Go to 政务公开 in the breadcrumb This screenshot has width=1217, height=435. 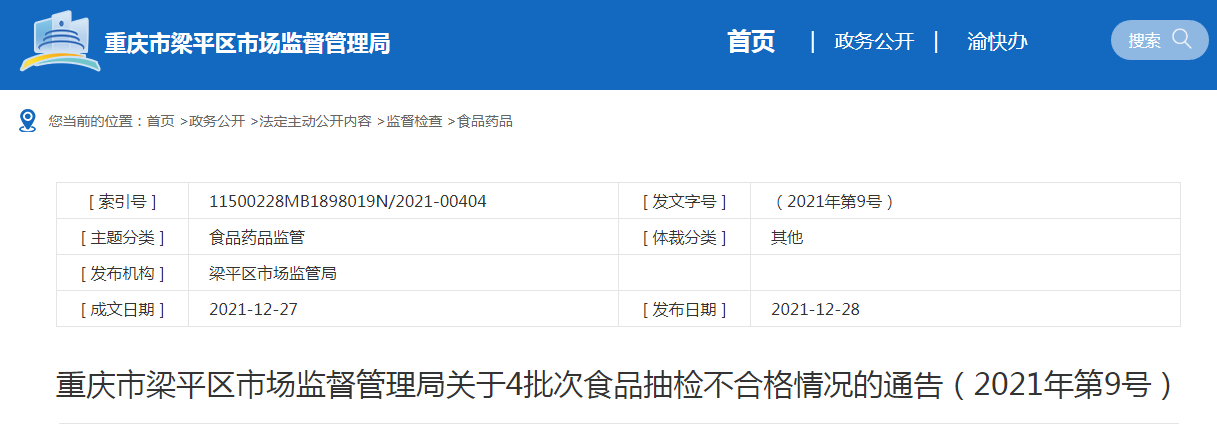point(217,121)
